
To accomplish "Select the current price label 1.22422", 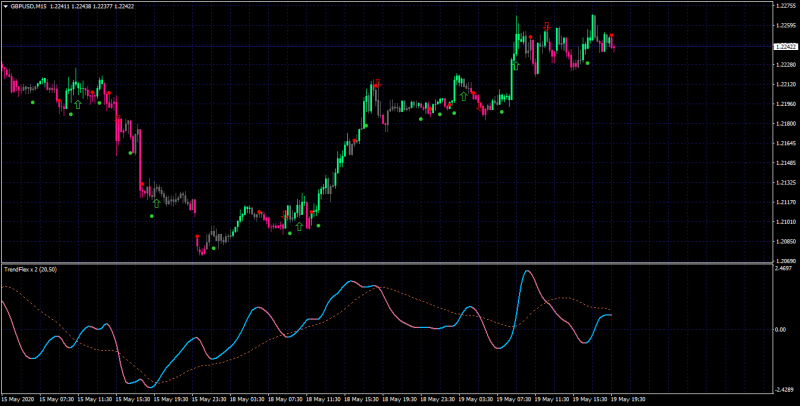I will (x=786, y=46).
